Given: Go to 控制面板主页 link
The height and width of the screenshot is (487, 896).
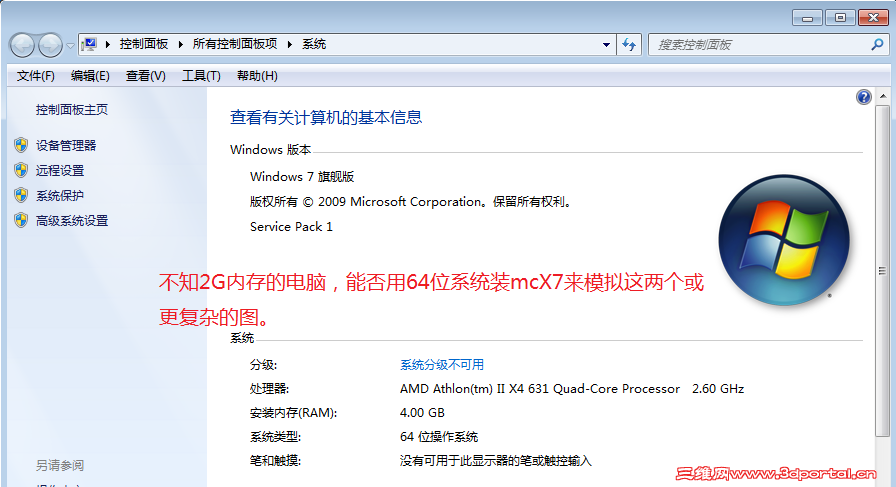Looking at the screenshot, I should (71, 110).
